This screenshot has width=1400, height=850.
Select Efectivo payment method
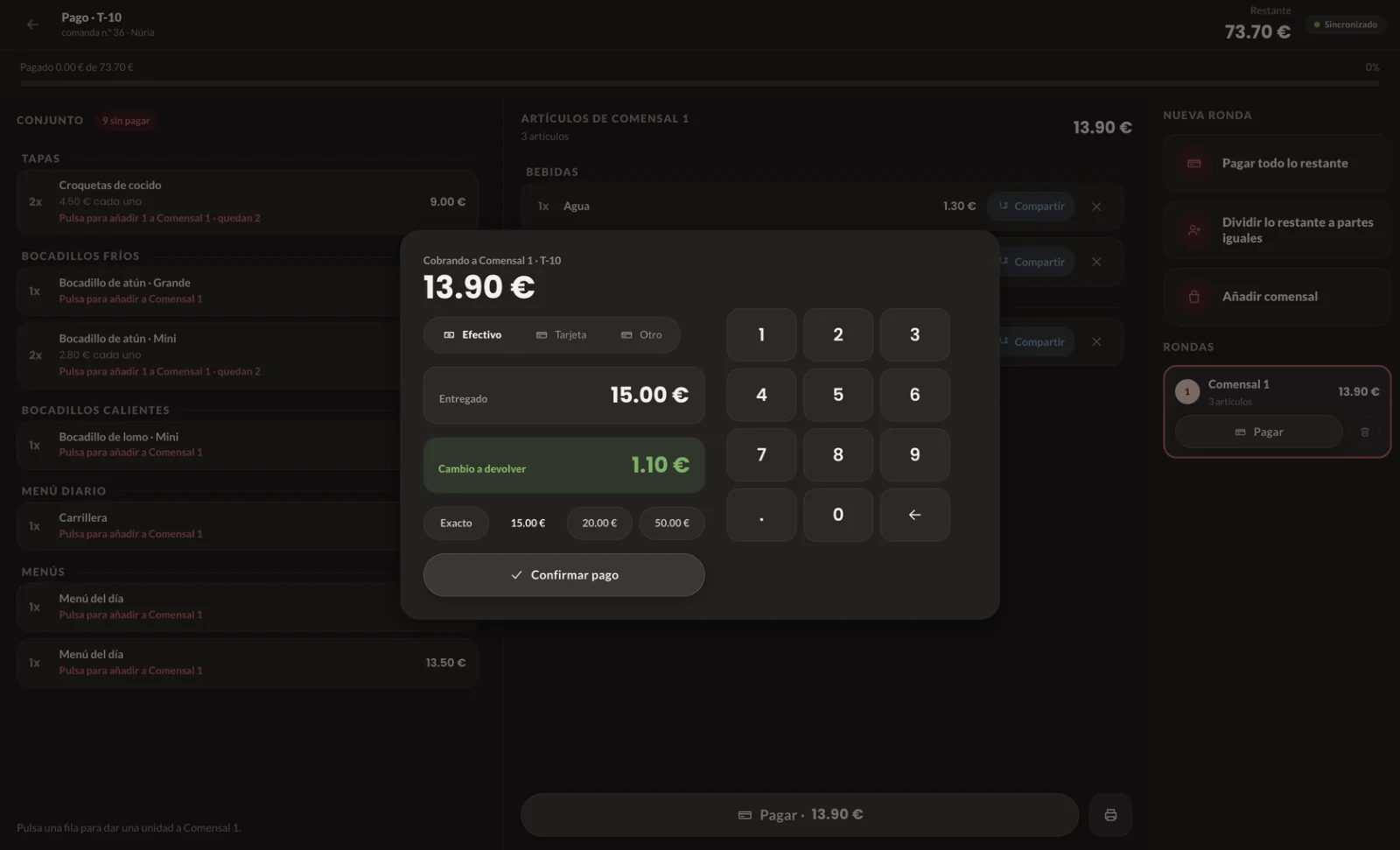pyautogui.click(x=472, y=335)
